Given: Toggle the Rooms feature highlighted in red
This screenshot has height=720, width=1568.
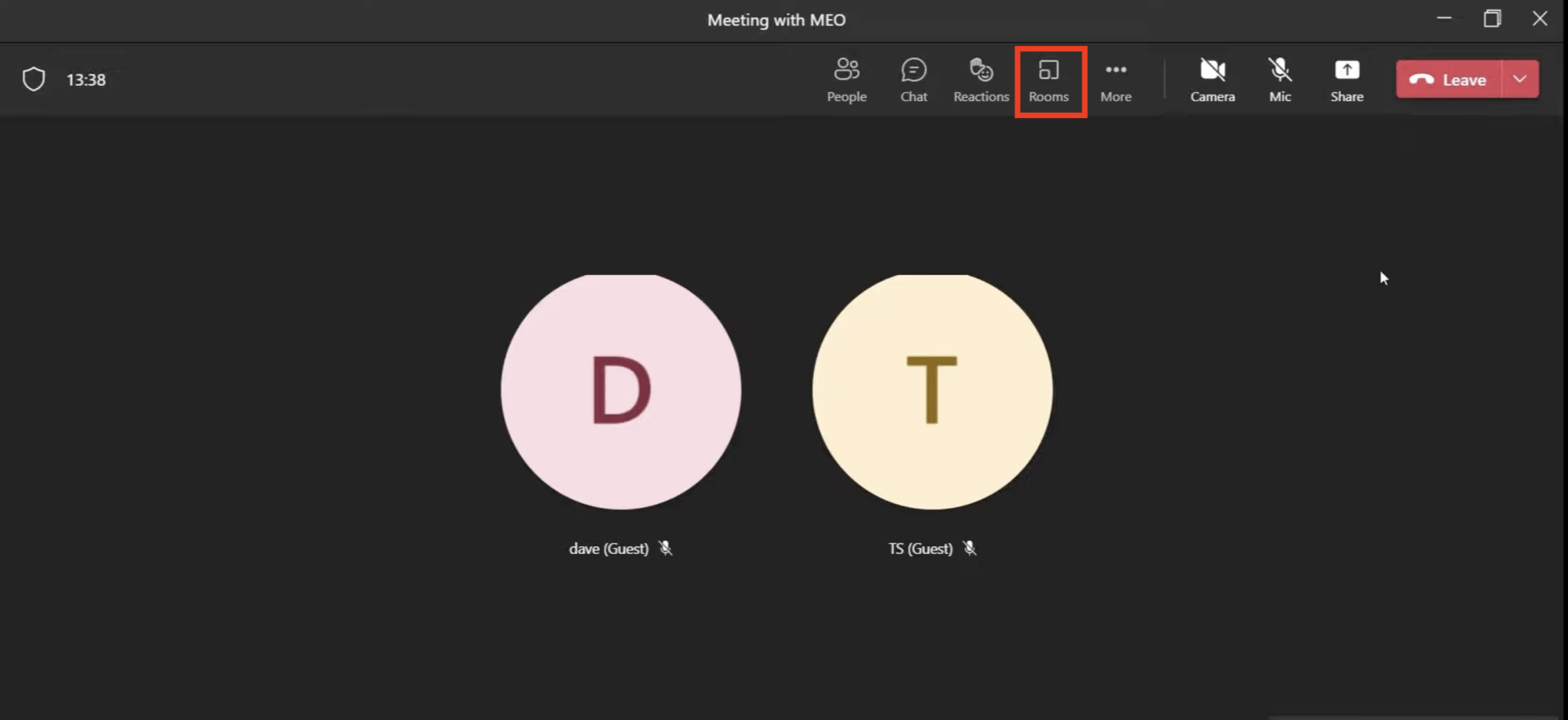Looking at the screenshot, I should click(1049, 79).
